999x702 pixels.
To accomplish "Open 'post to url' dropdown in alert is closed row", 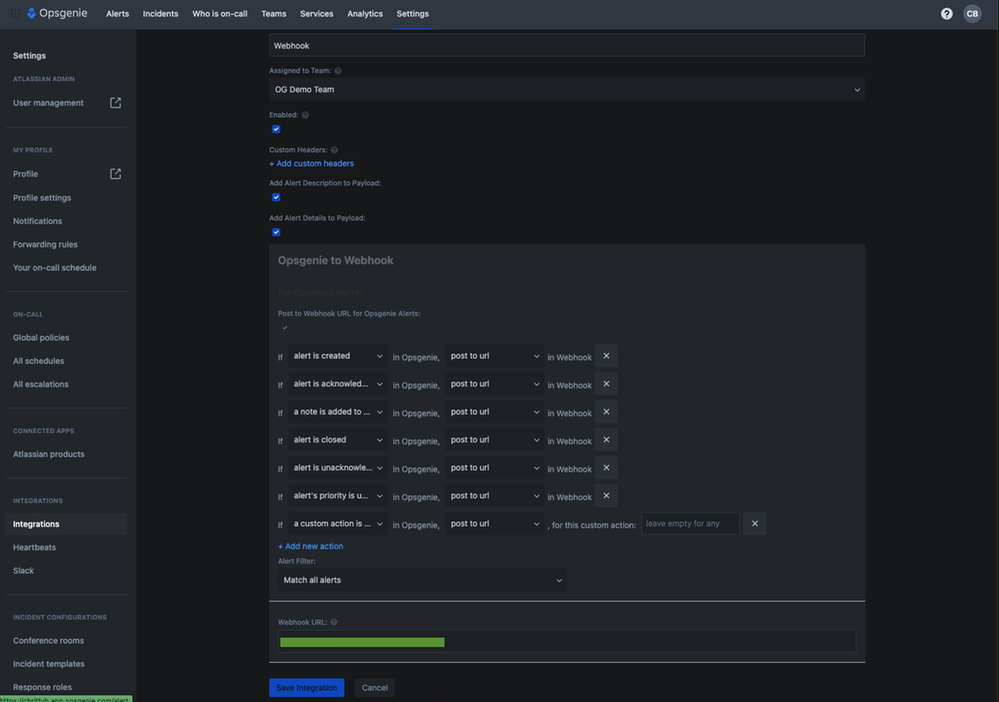I will [494, 440].
